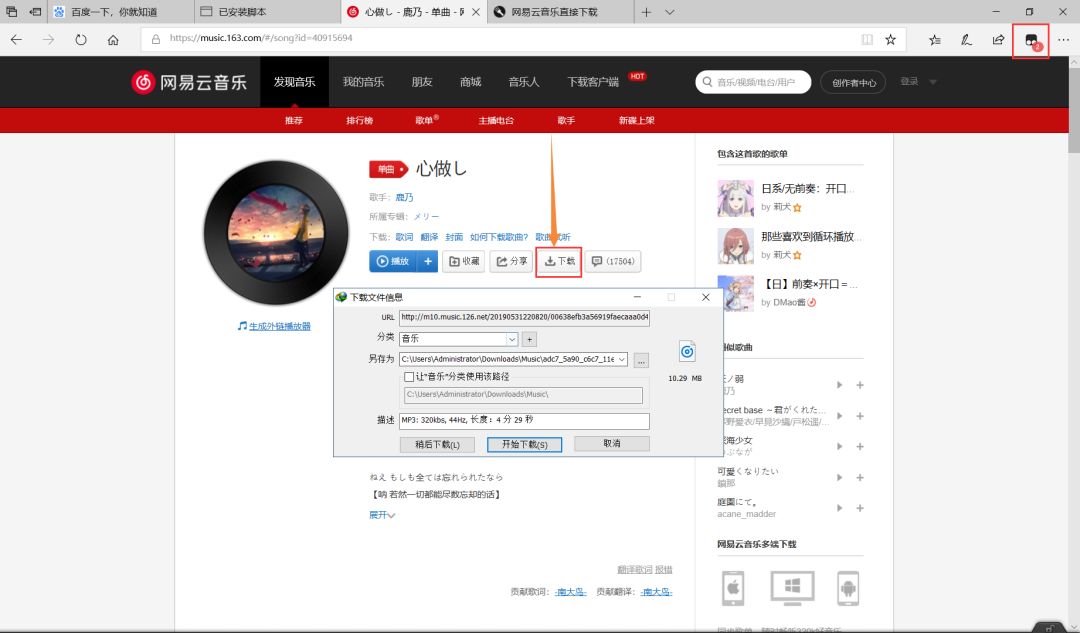This screenshot has width=1080, height=633.
Task: Select 主播电台 in red subnav
Action: 496,121
